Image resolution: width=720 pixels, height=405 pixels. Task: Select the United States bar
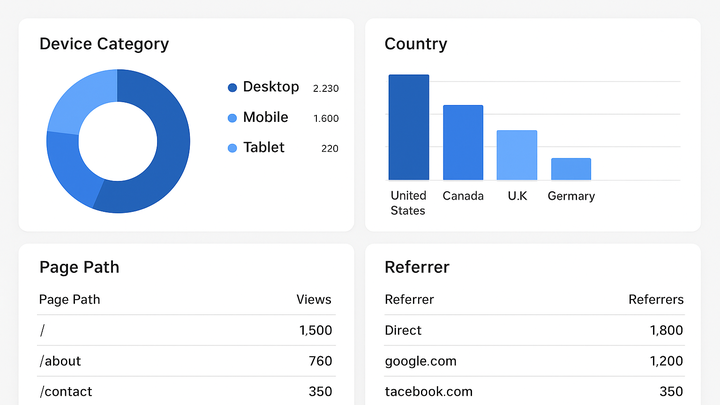[x=409, y=127]
